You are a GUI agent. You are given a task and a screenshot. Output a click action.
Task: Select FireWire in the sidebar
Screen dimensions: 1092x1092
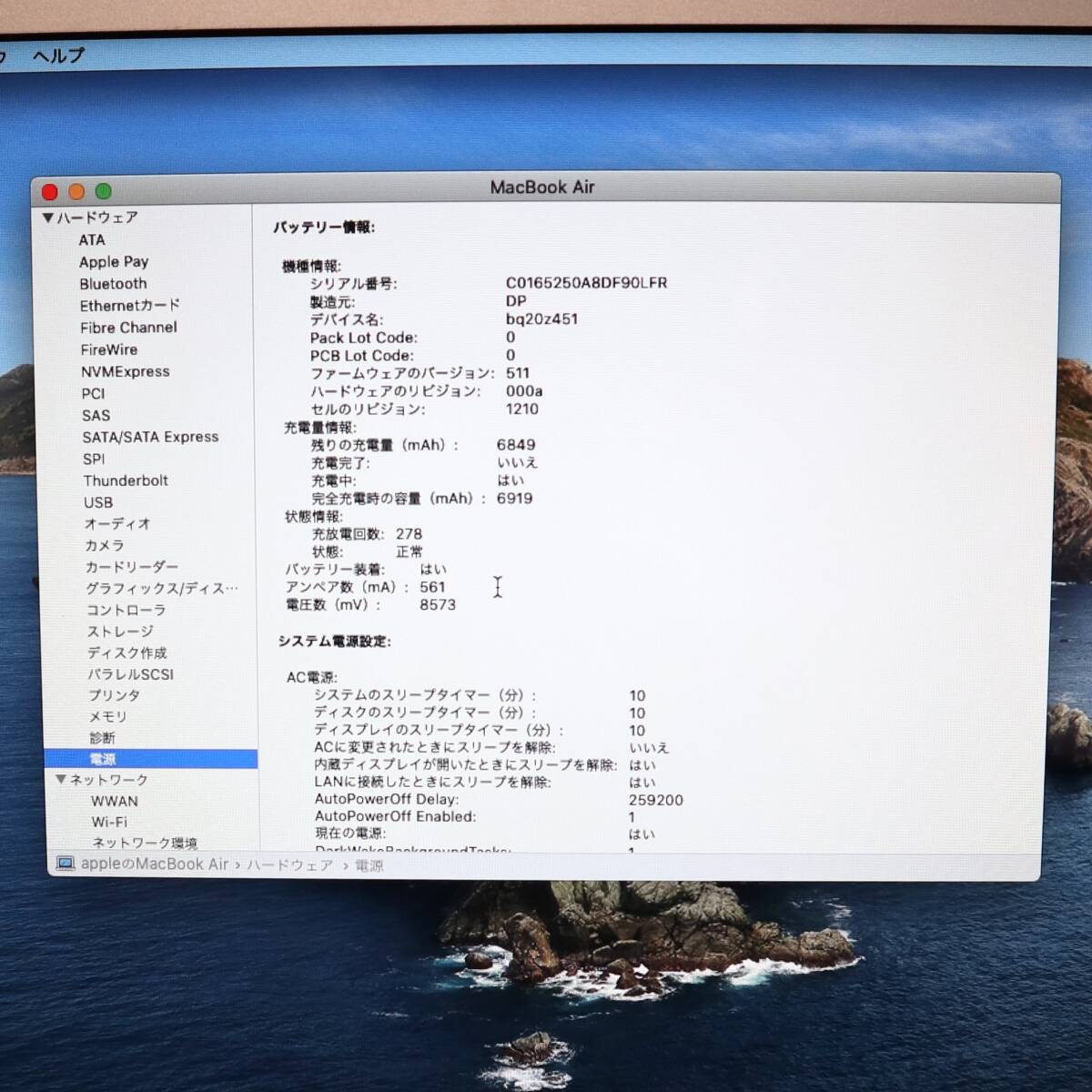[109, 349]
